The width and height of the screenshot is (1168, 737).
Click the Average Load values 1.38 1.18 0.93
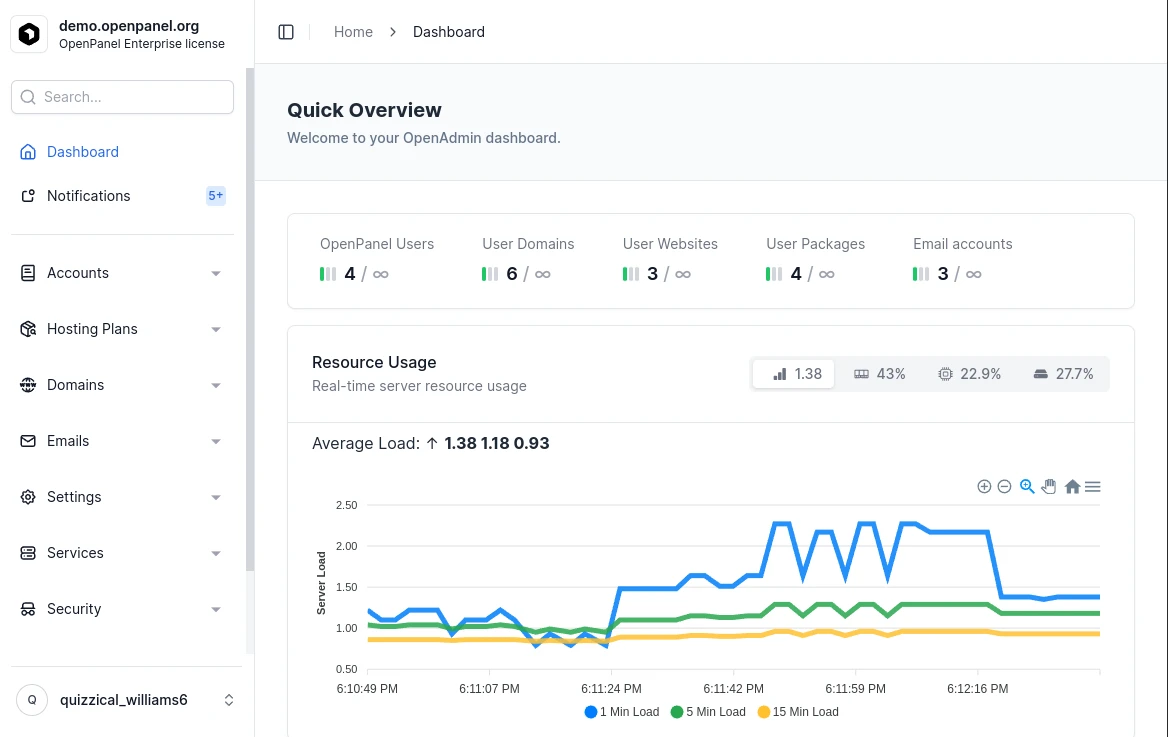click(x=497, y=443)
